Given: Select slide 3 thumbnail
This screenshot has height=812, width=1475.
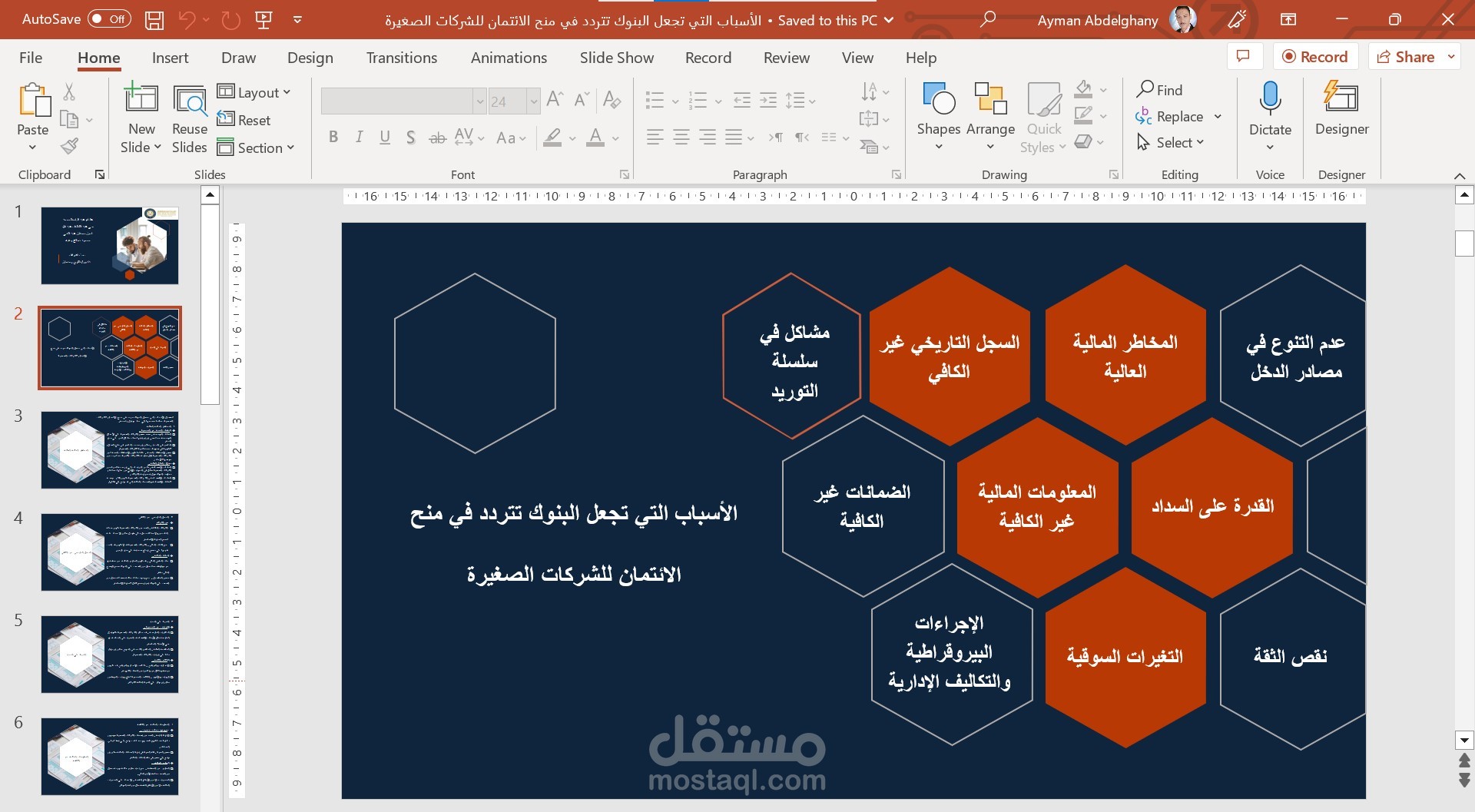Looking at the screenshot, I should click(110, 450).
